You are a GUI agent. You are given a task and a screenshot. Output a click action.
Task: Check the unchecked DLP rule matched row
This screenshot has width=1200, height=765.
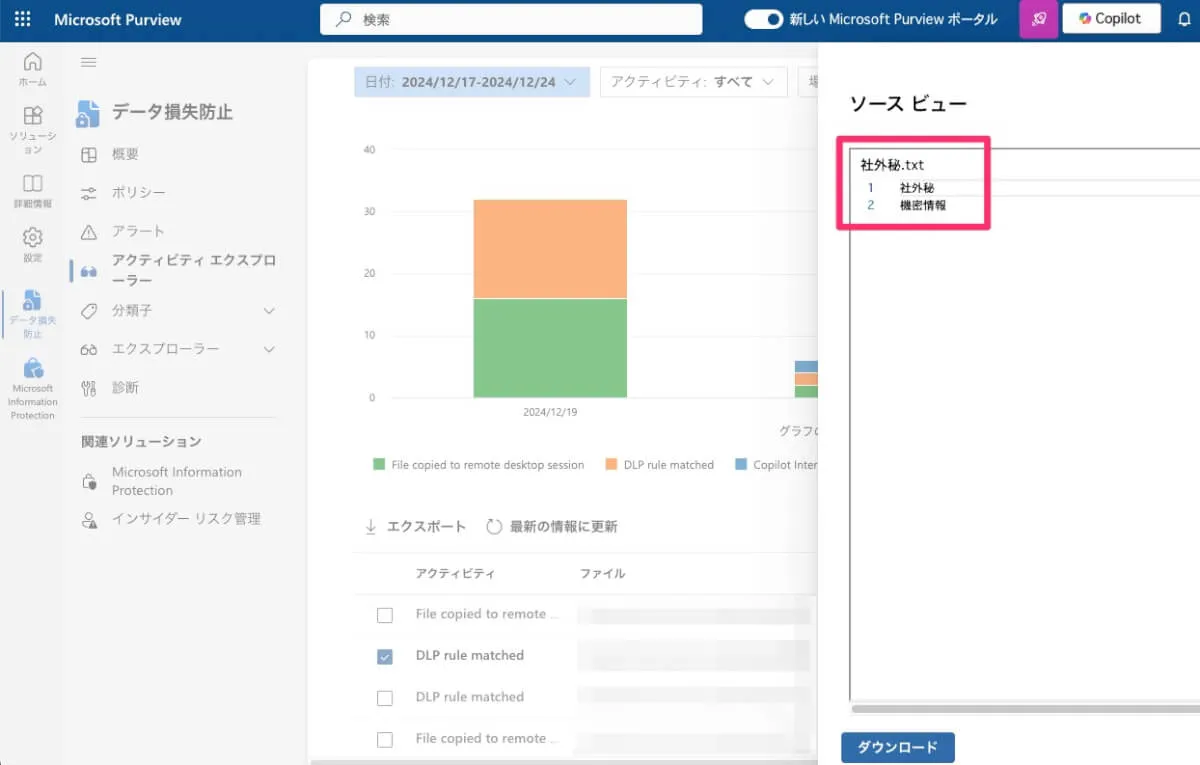coord(385,698)
